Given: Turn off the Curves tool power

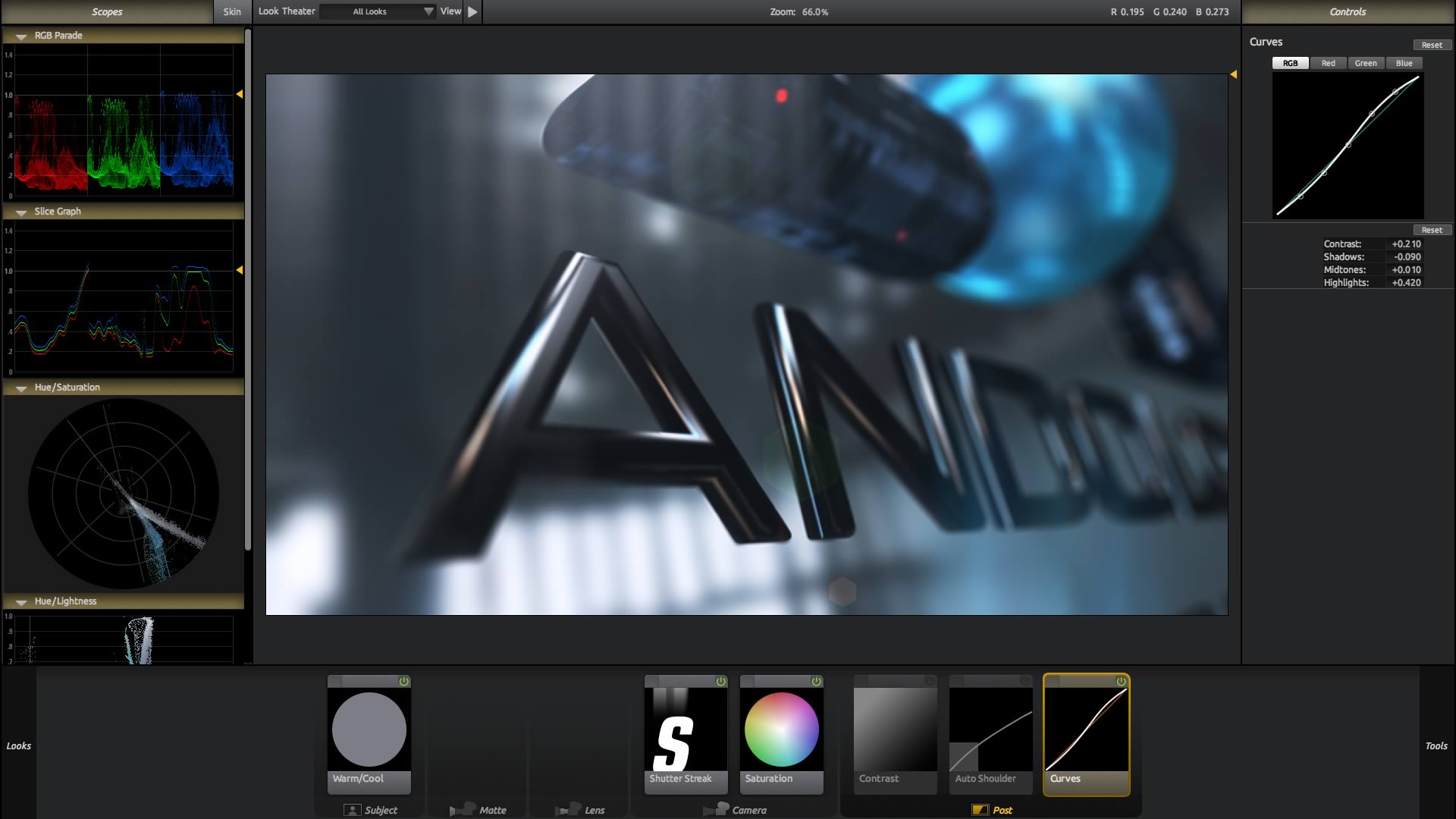Looking at the screenshot, I should coord(1122,681).
